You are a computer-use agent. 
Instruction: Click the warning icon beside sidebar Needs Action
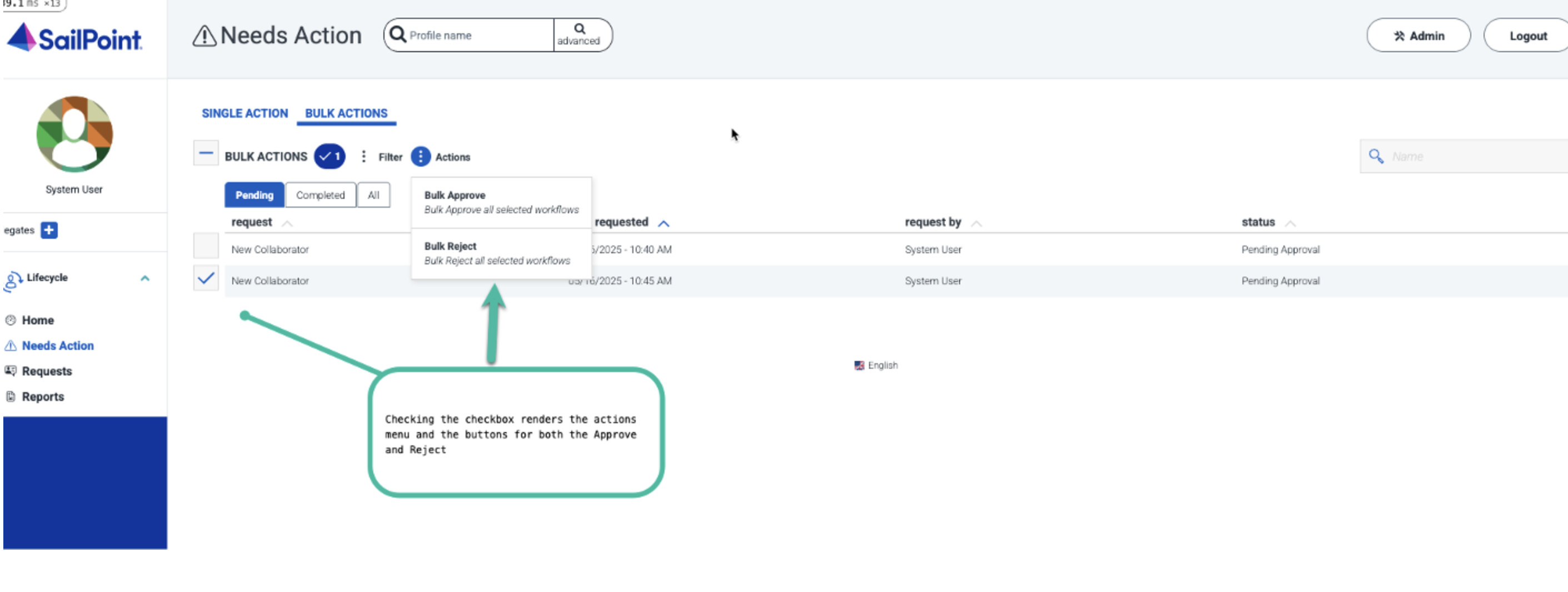tap(11, 345)
